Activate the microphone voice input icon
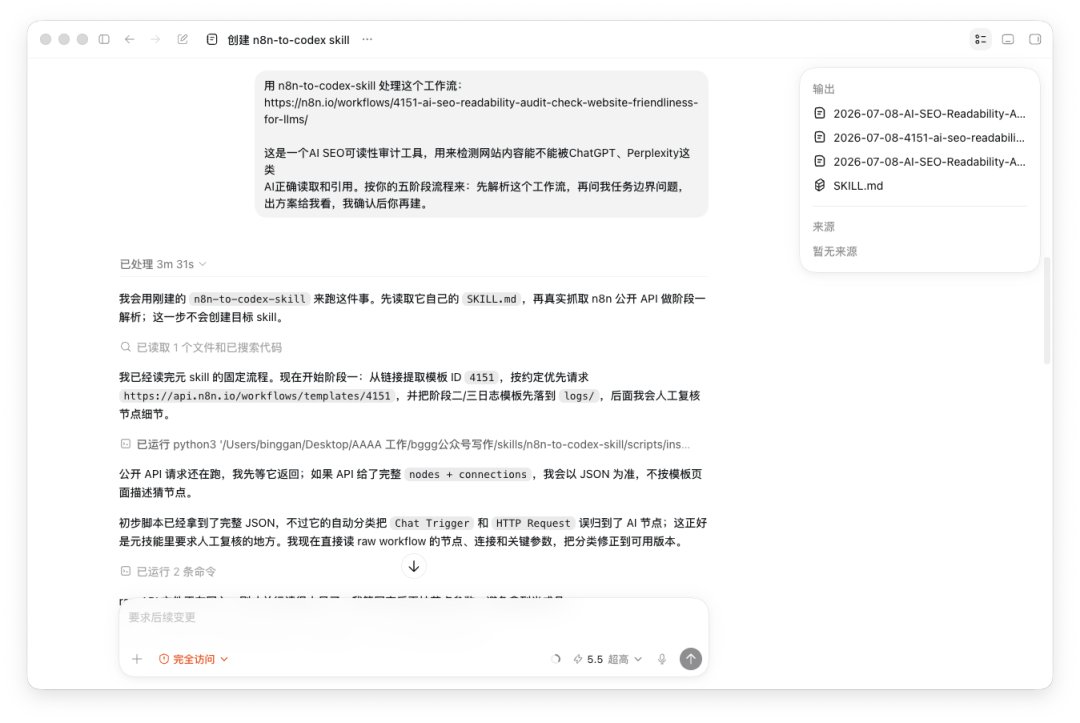The width and height of the screenshot is (1080, 723). tap(662, 659)
